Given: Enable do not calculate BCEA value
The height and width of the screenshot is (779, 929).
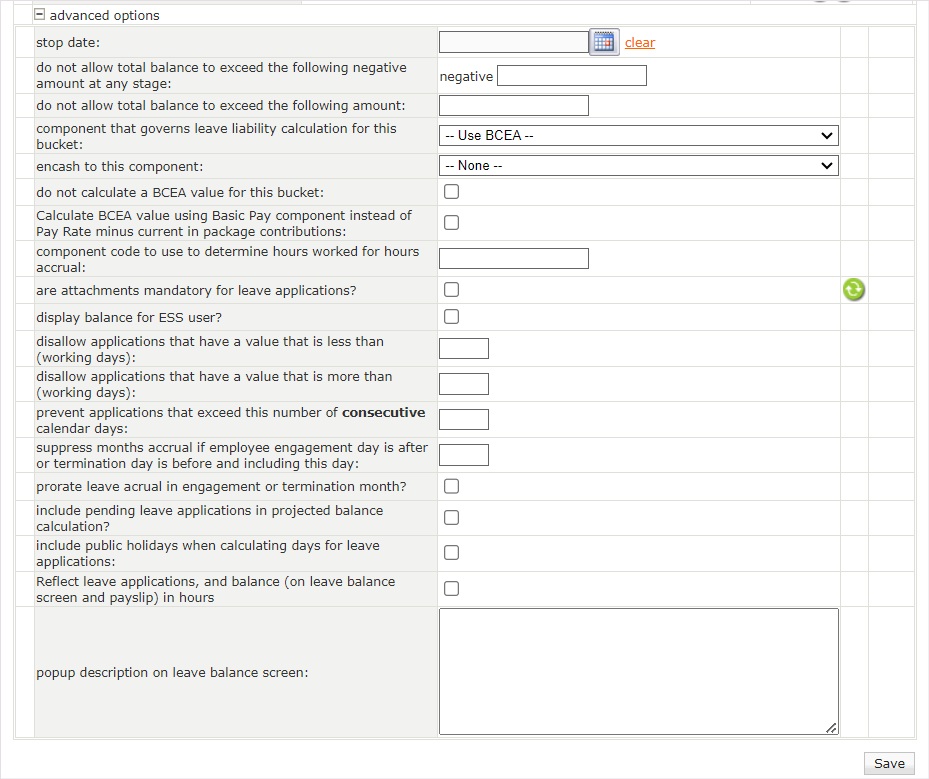Looking at the screenshot, I should (452, 192).
